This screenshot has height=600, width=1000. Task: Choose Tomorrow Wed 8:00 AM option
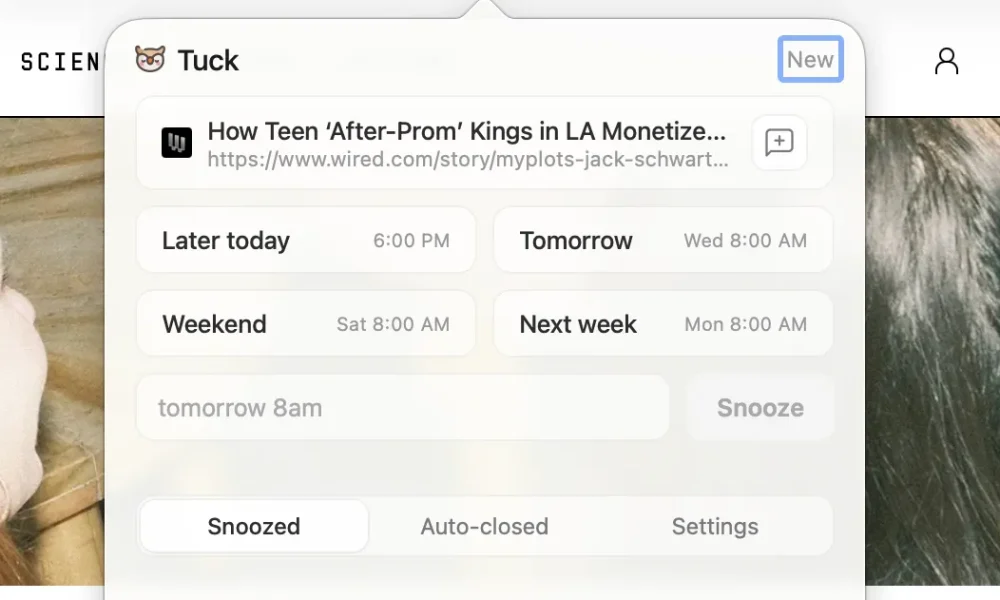(663, 240)
